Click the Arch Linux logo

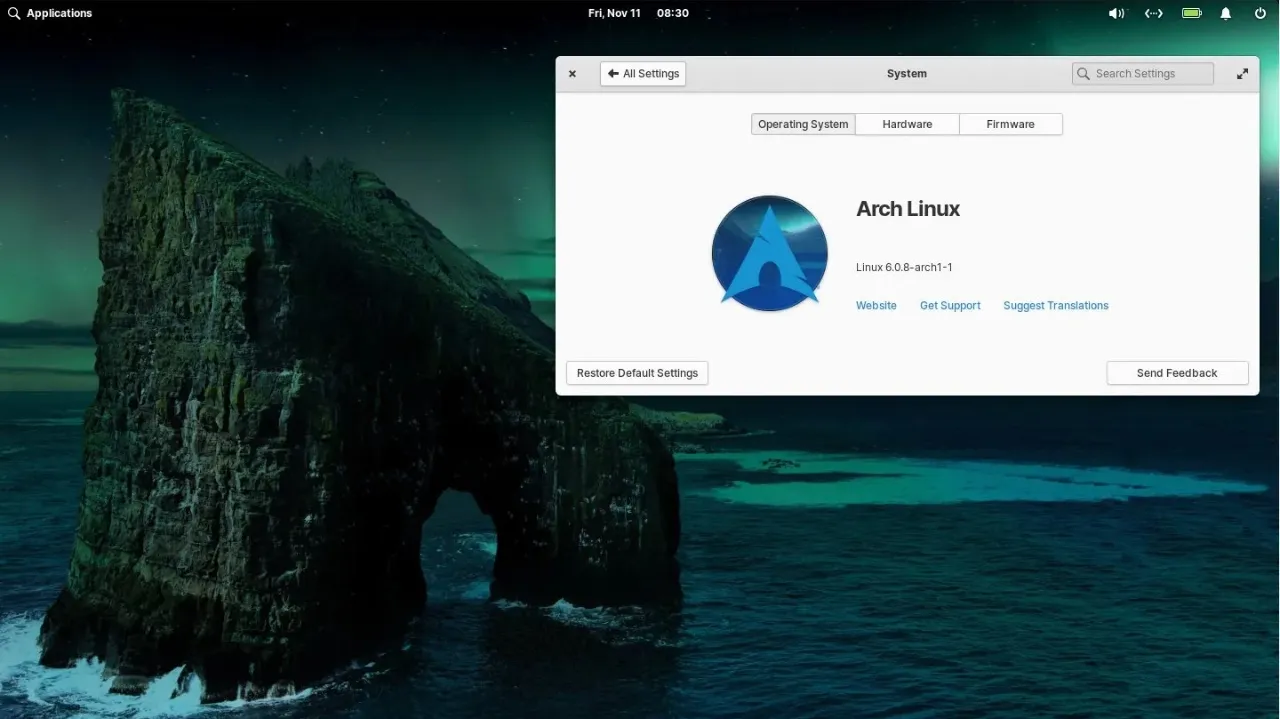770,252
